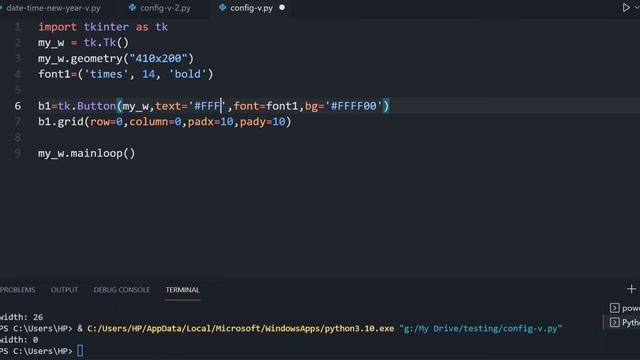Select the Python terminal entry
Screen dimensions: 640x360
[x=625, y=323]
